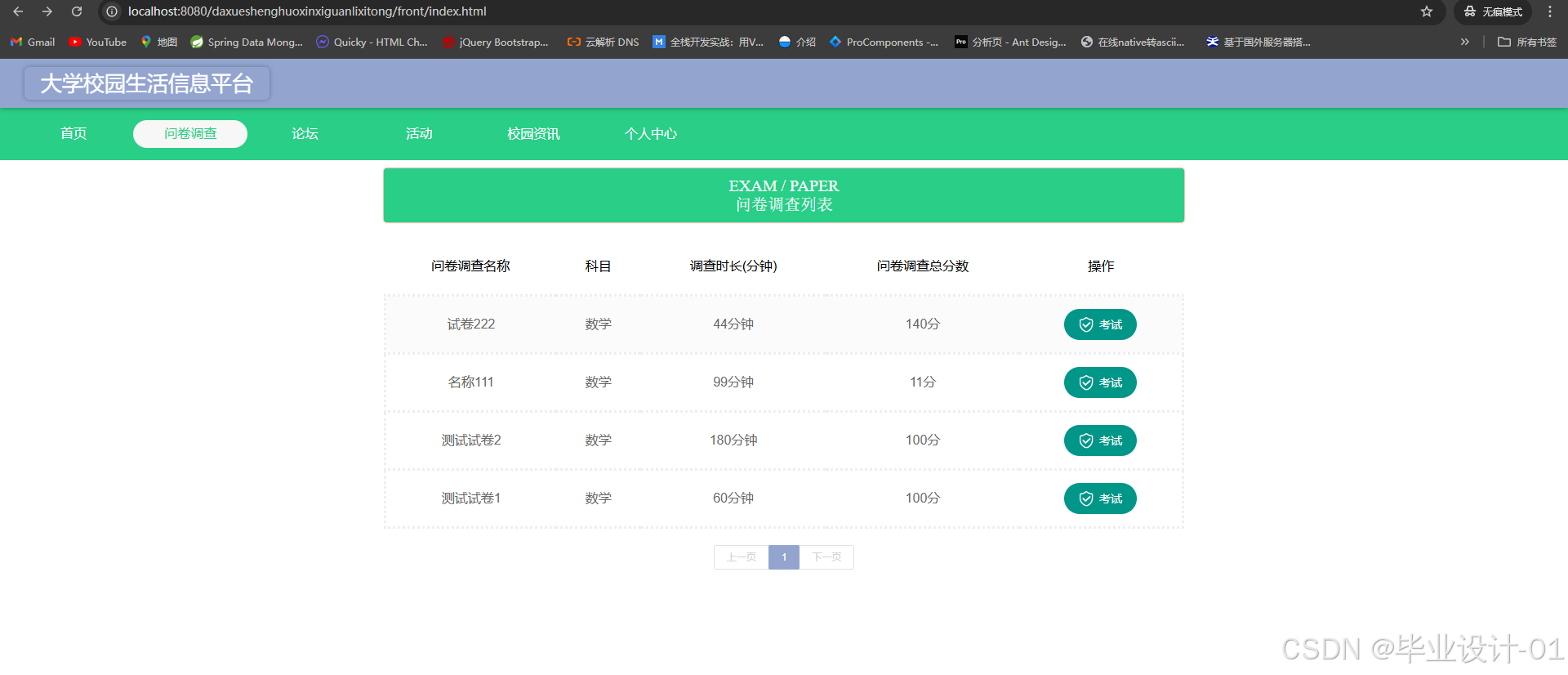The height and width of the screenshot is (675, 1568).
Task: Select the 问卷调查 nav tab
Action: [x=190, y=133]
